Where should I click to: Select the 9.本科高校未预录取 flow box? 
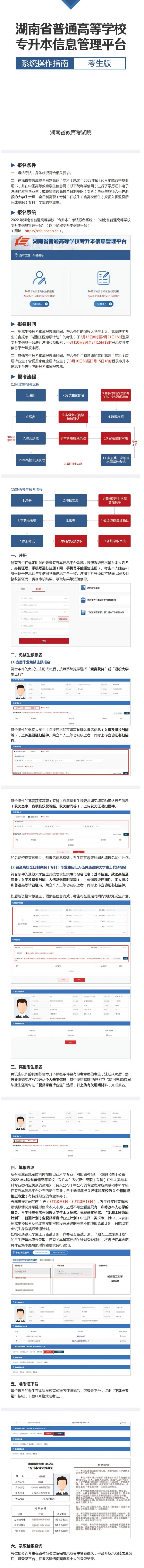[x=30, y=460]
